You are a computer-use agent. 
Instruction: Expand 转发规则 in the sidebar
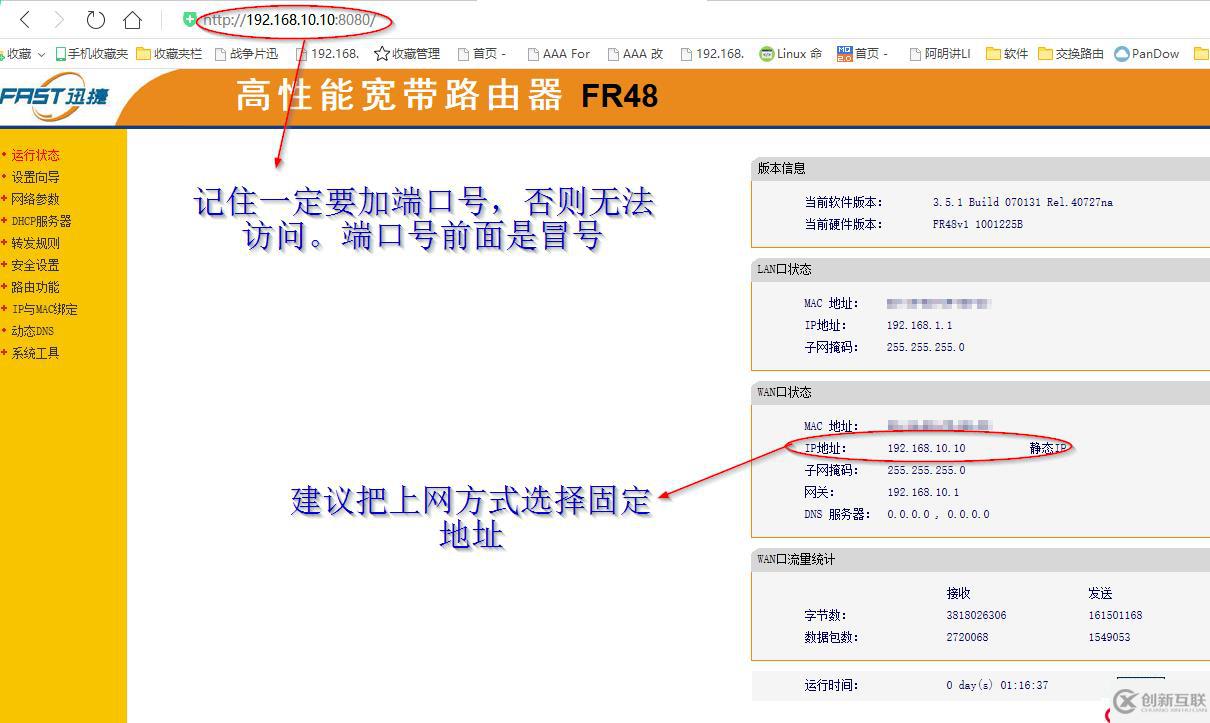pyautogui.click(x=35, y=243)
